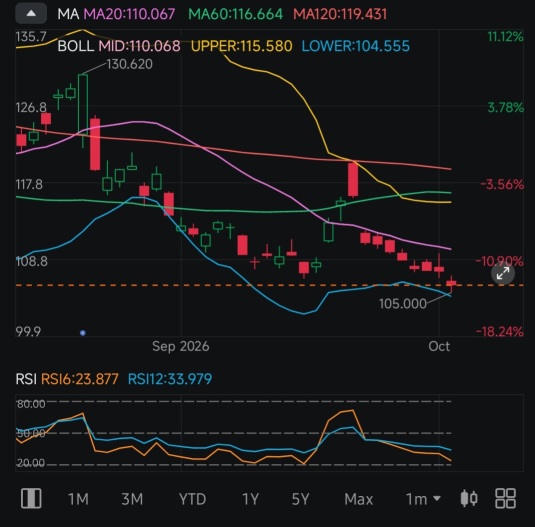
Task: Tap the 105.000 low price marker
Action: click(403, 303)
